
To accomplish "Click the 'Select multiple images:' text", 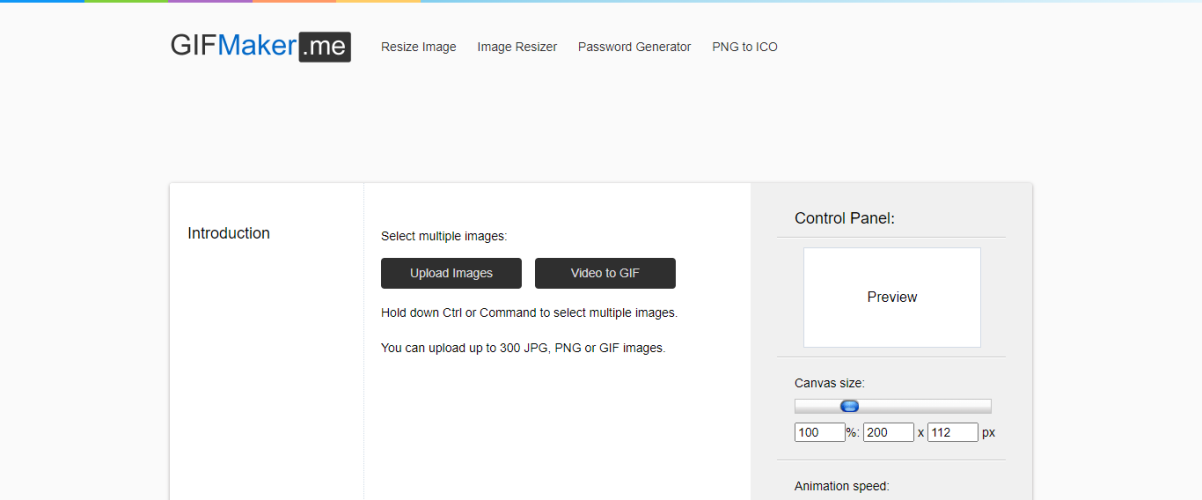I will pyautogui.click(x=444, y=237).
